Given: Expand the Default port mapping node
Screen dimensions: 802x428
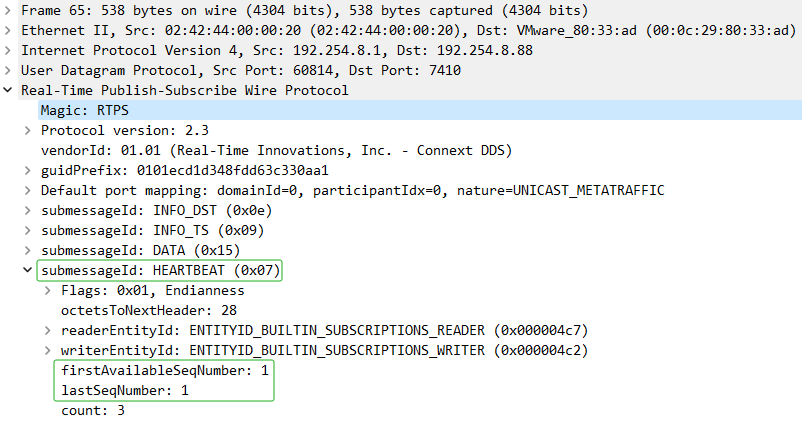Looking at the screenshot, I should (28, 190).
